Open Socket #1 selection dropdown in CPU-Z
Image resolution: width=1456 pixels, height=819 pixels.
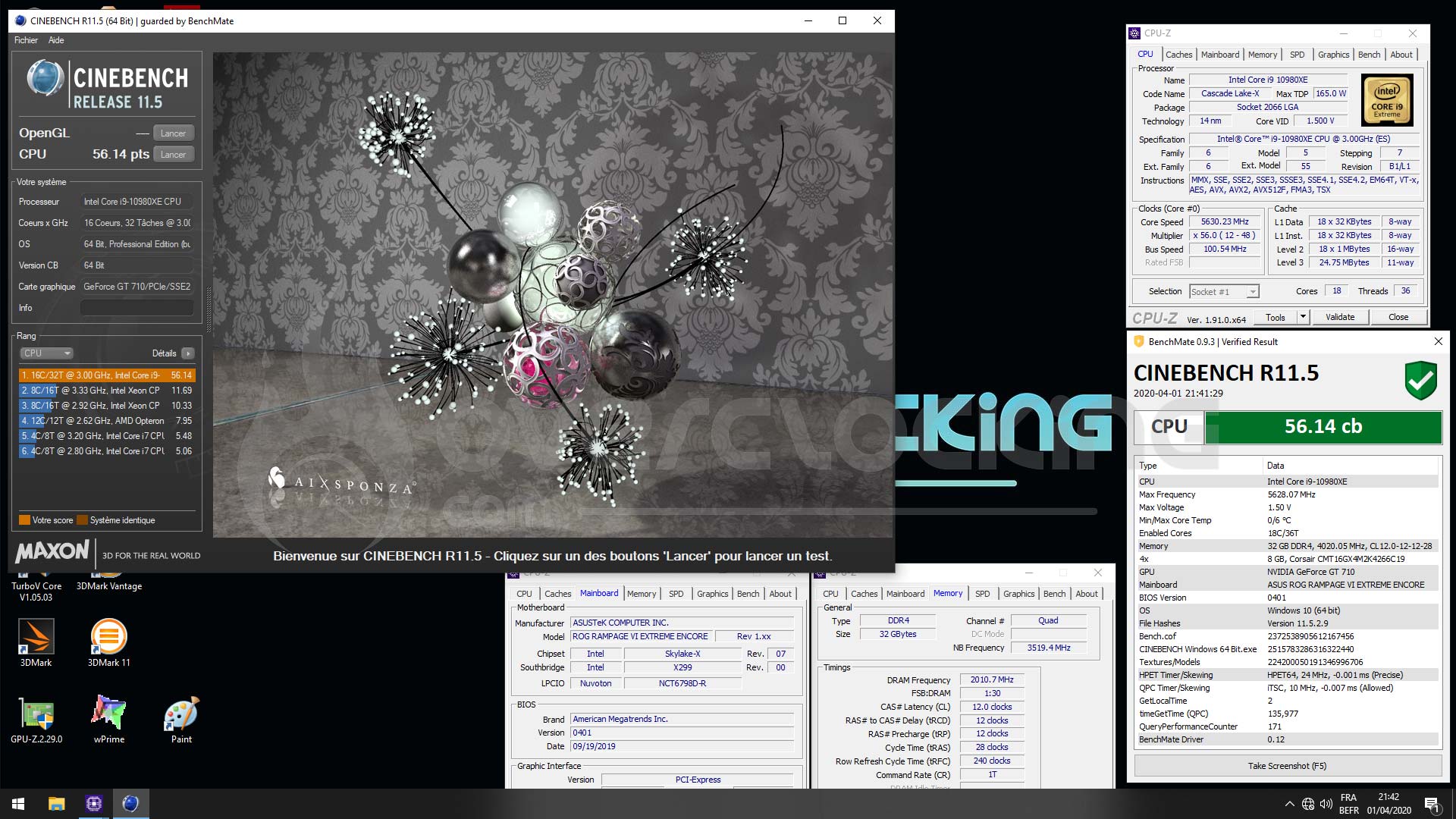[1224, 291]
